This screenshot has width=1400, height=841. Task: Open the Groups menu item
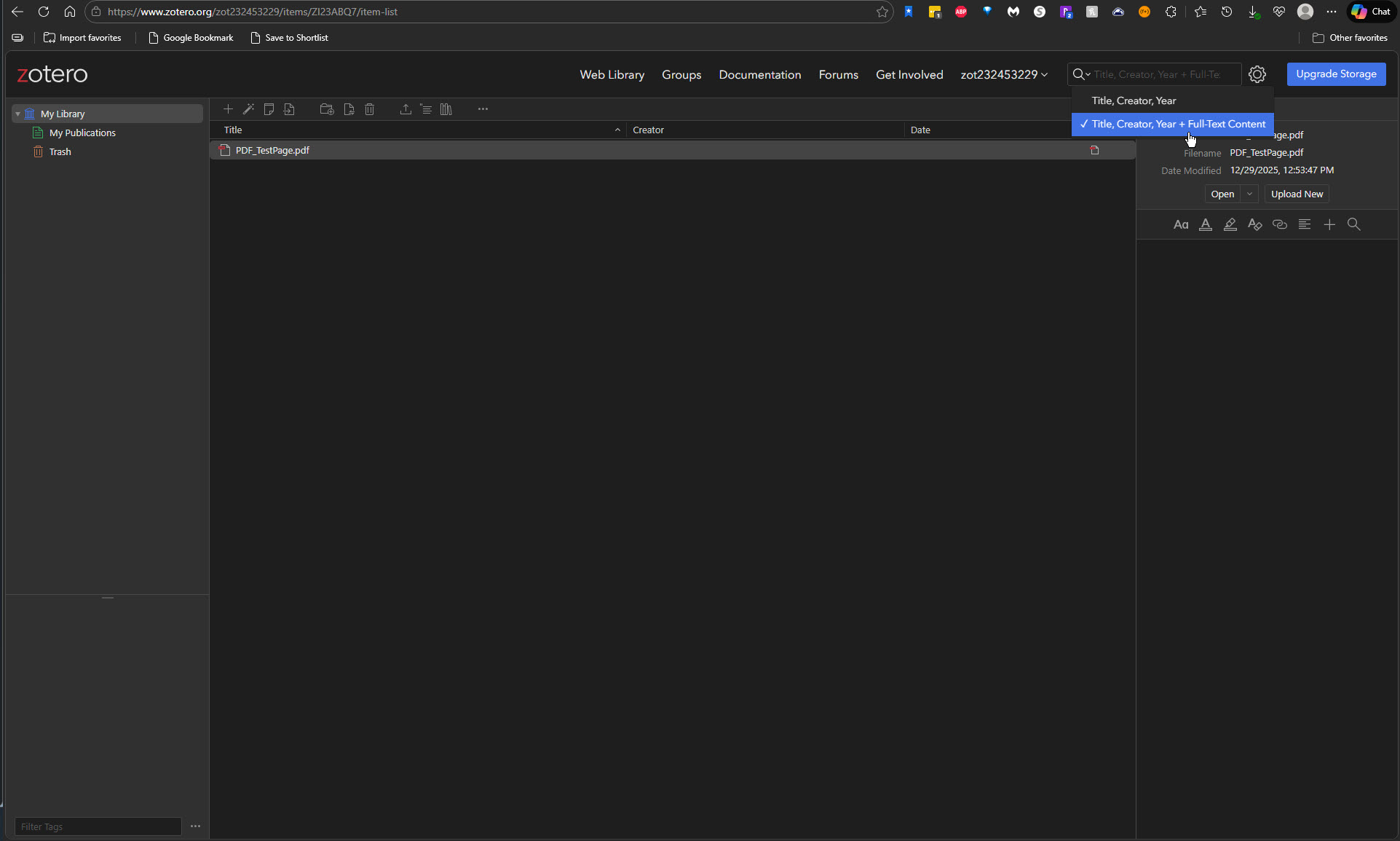click(681, 74)
